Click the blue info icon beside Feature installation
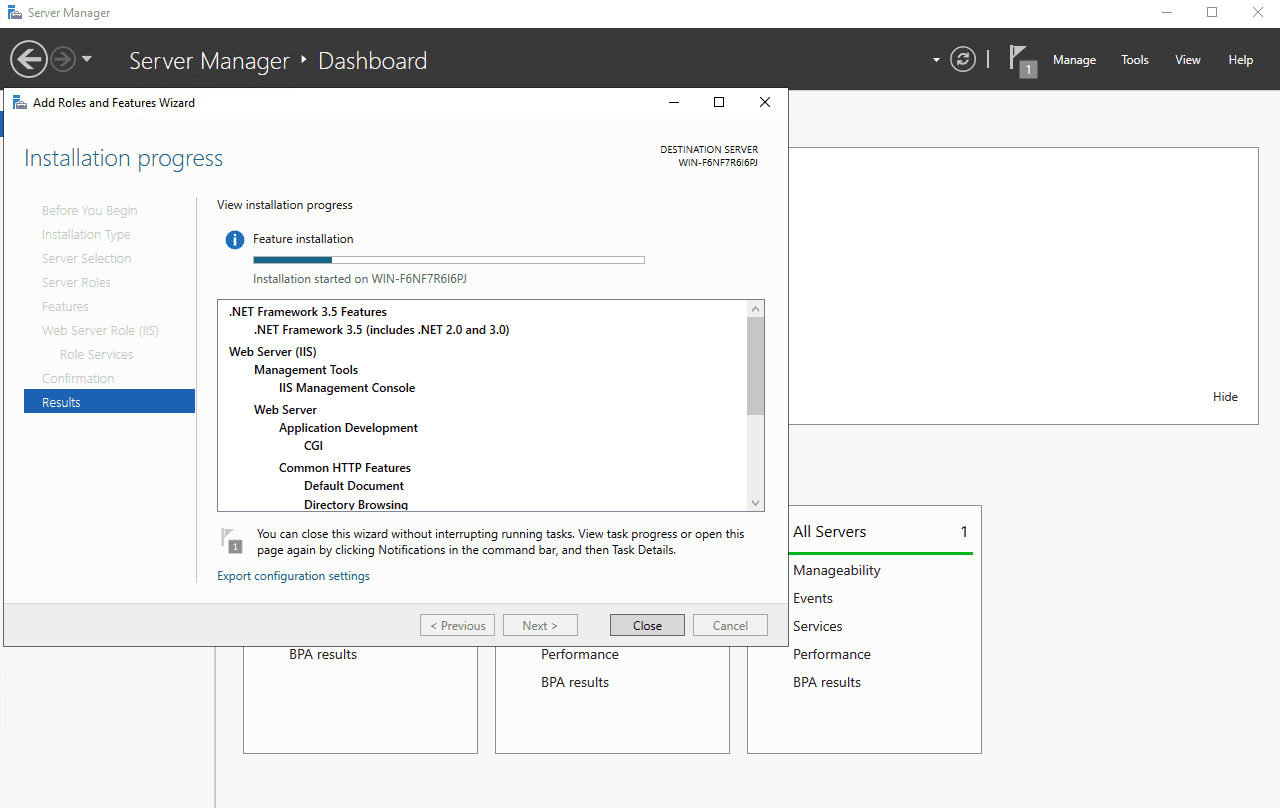Image resolution: width=1280 pixels, height=808 pixels. point(234,240)
